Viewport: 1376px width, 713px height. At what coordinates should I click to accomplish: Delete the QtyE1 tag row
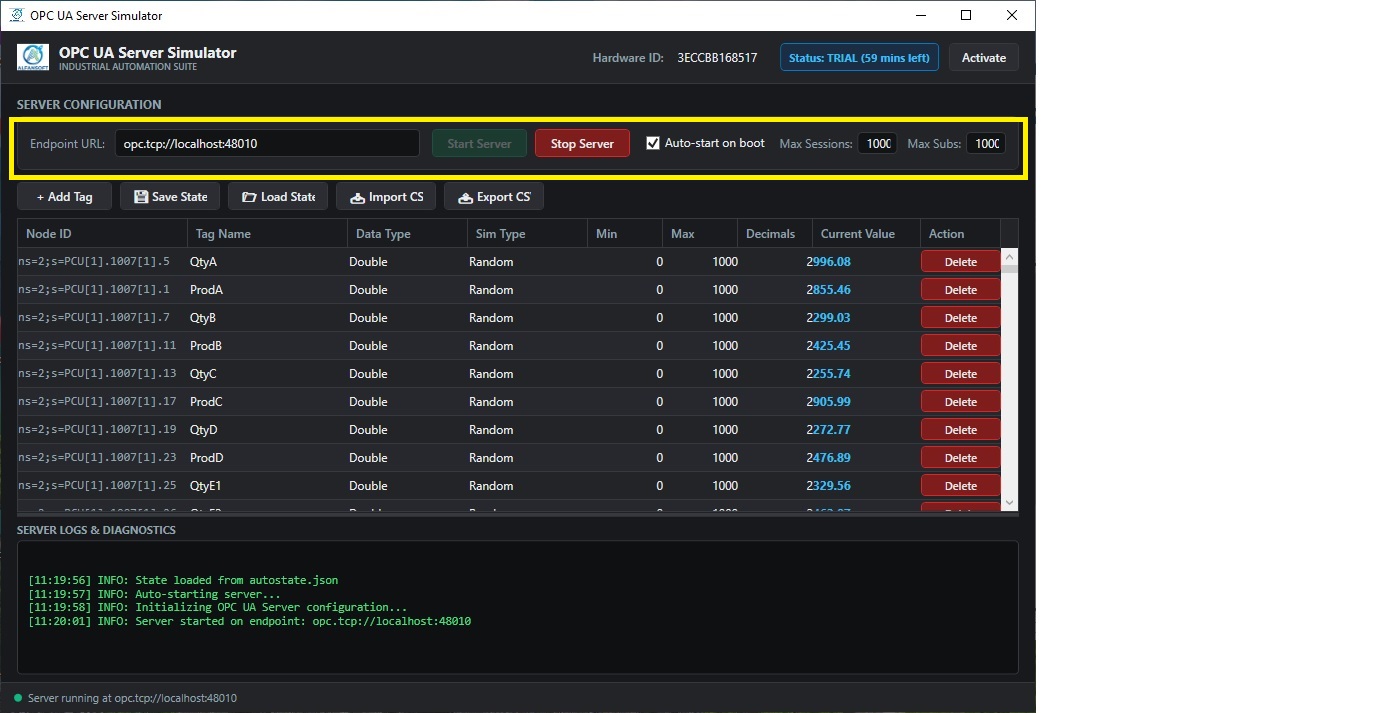(960, 486)
